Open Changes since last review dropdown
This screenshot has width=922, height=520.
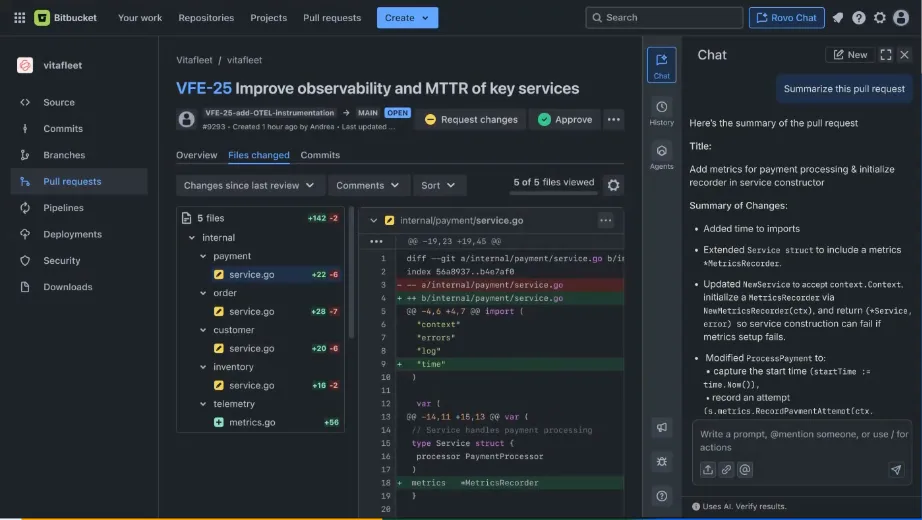click(249, 185)
